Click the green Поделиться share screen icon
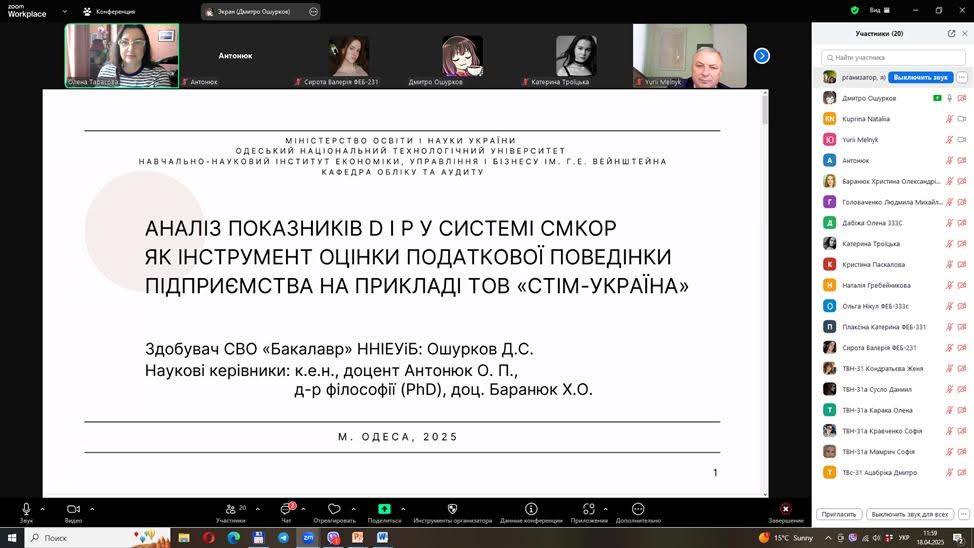Image resolution: width=974 pixels, height=548 pixels. [385, 509]
